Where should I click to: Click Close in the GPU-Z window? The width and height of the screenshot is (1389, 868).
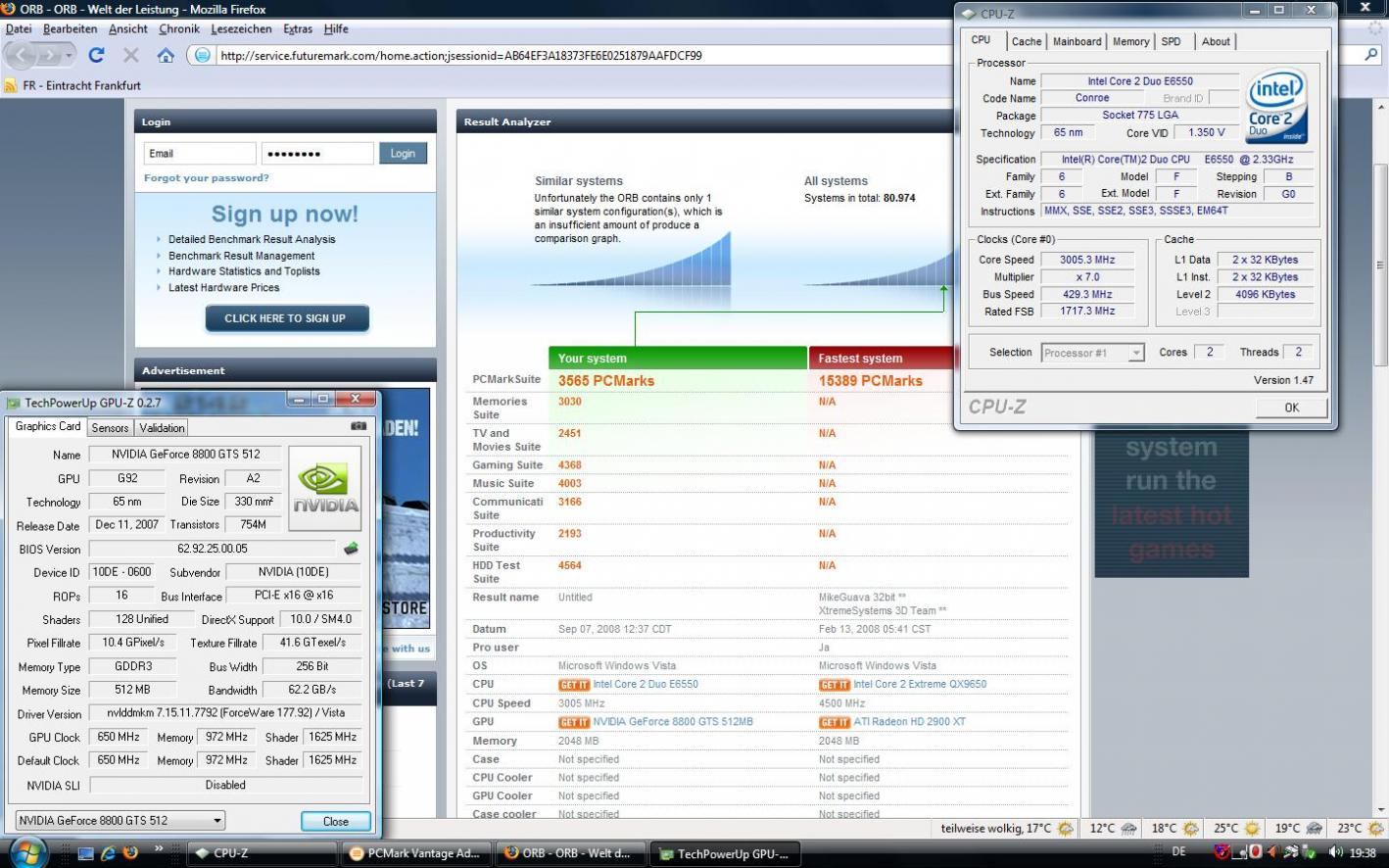pyautogui.click(x=335, y=821)
